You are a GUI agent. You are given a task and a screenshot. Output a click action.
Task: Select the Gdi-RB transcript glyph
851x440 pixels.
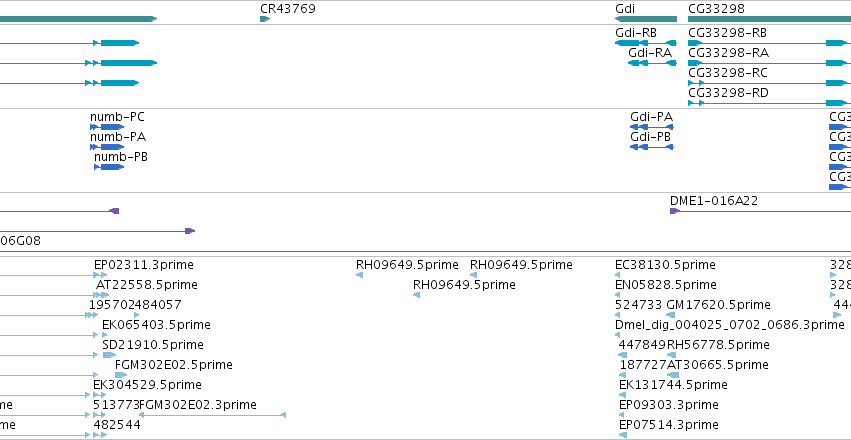(646, 43)
